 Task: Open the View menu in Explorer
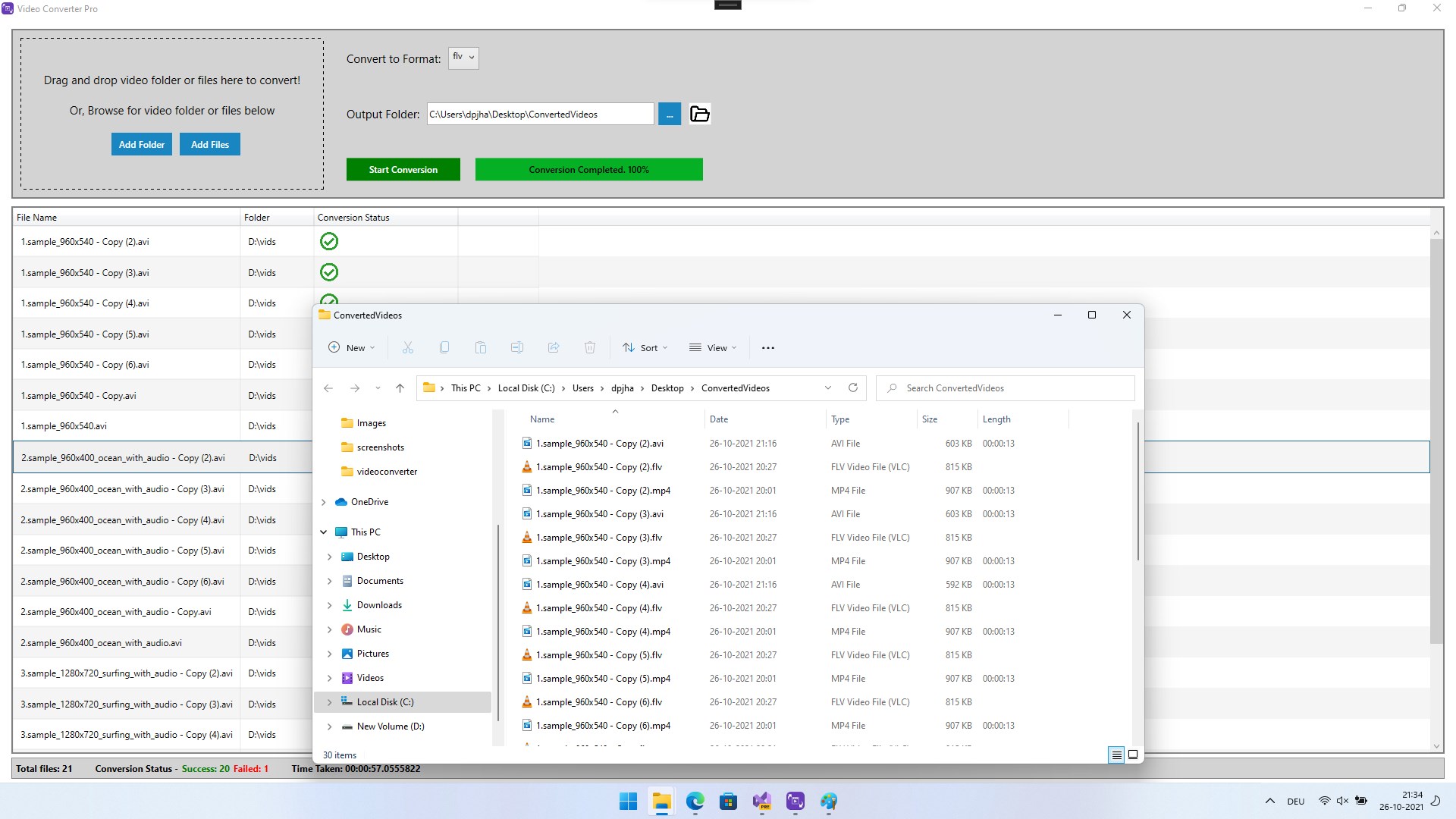[713, 347]
